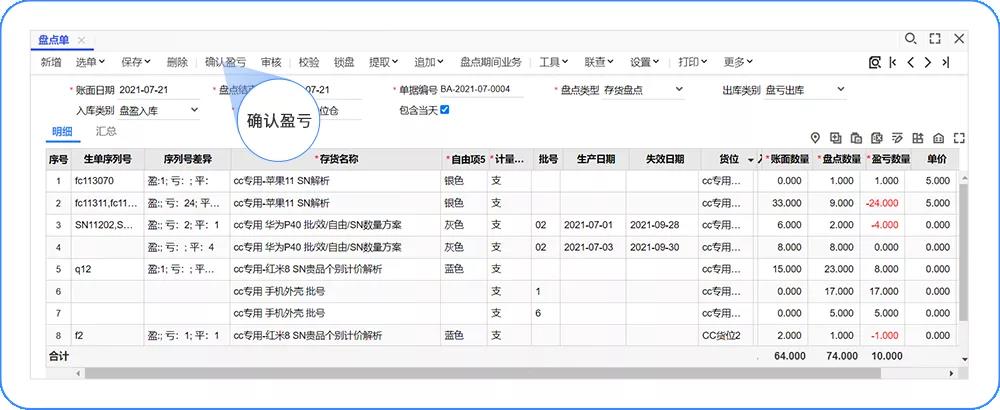
Task: Open the 更多 menu
Action: [738, 62]
